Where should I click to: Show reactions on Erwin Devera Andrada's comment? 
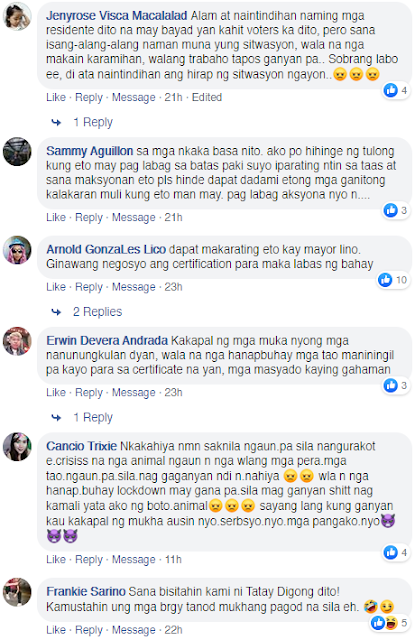coord(396,385)
